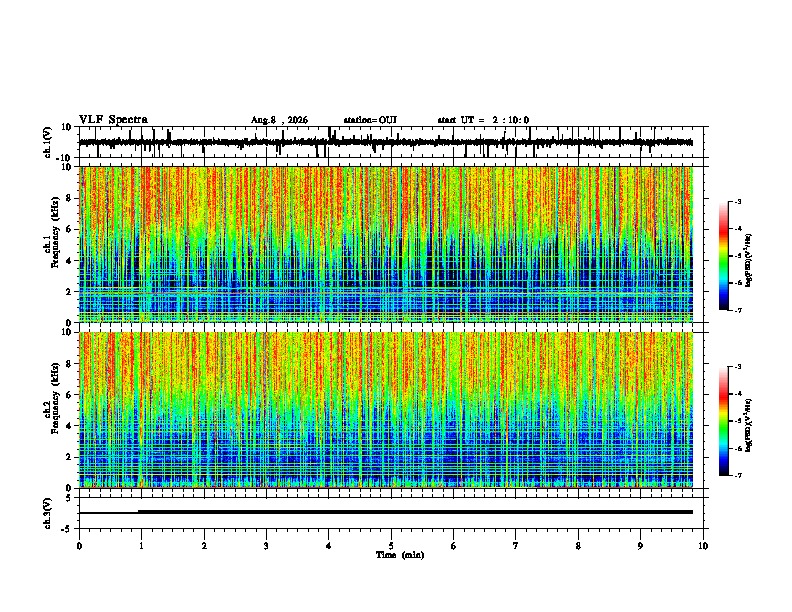Image resolution: width=792 pixels, height=612 pixels.
Task: Click the ch.1 "Frequency (kHz)" axis label
Action: 55,232
